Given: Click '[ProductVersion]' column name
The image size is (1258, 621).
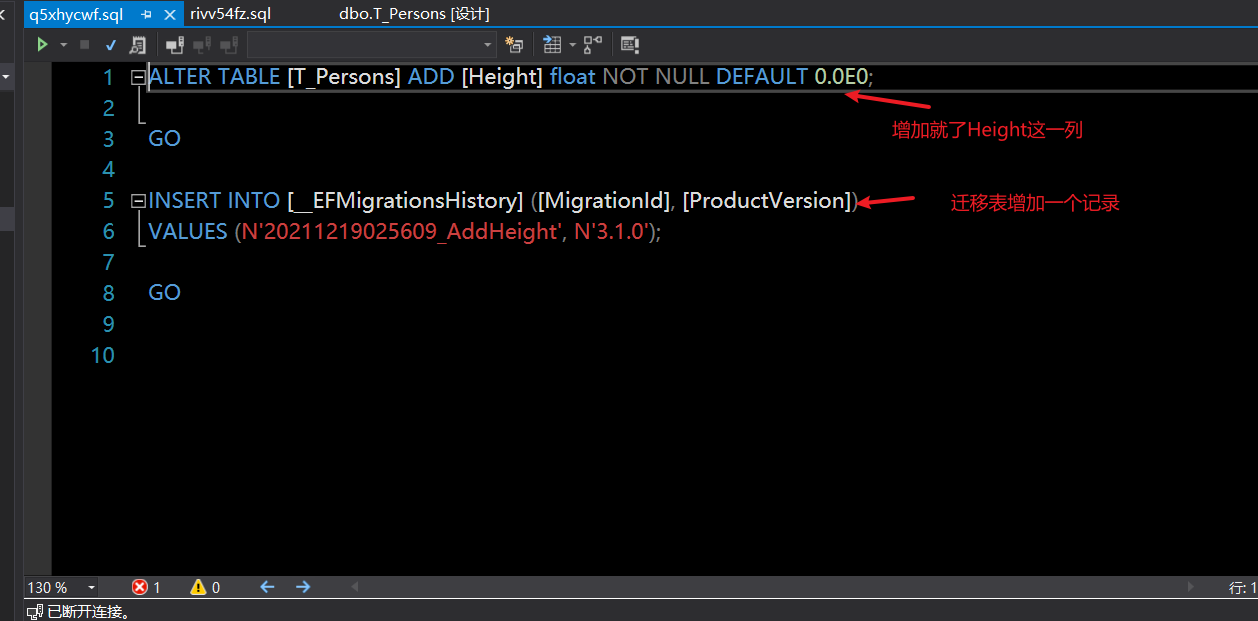Looking at the screenshot, I should tap(767, 201).
